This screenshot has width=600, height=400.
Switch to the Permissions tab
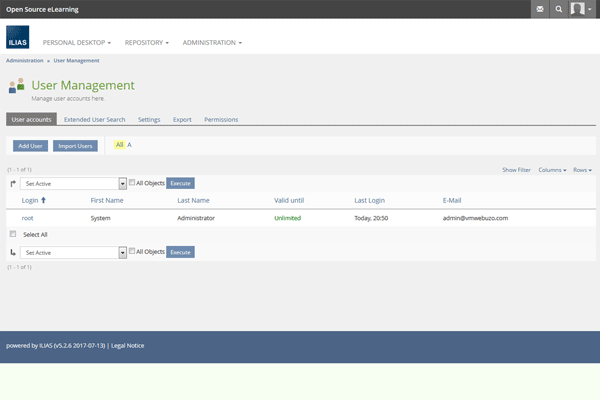(221, 119)
